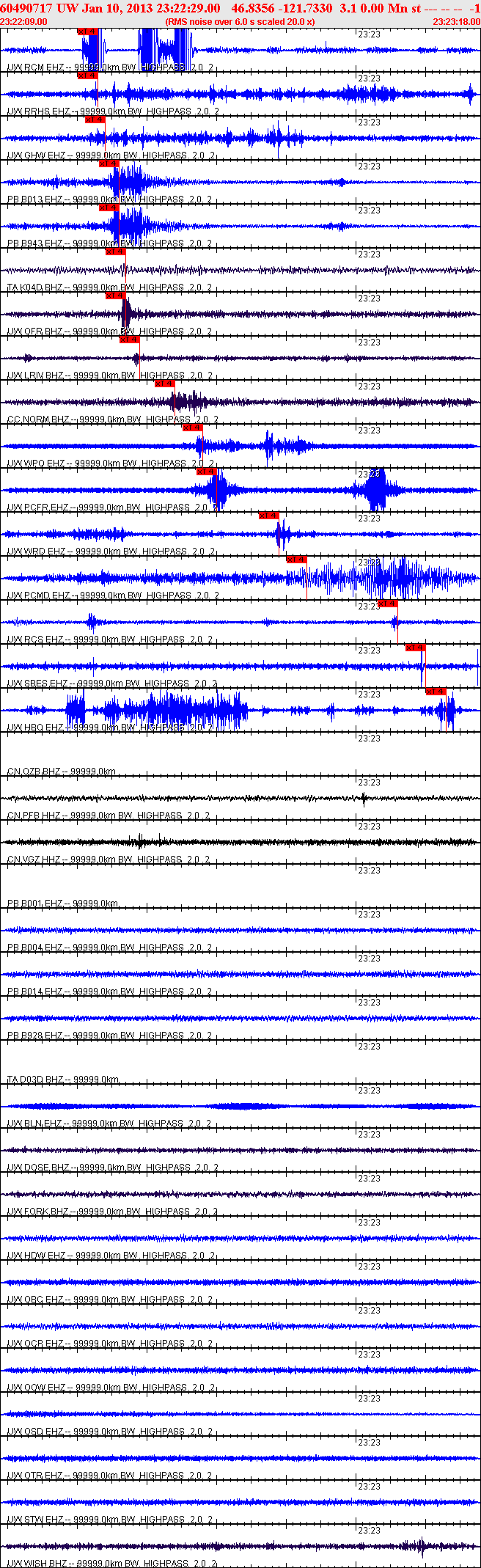
Task: Select the pick marker on UW.SBES trace
Action: [416, 648]
